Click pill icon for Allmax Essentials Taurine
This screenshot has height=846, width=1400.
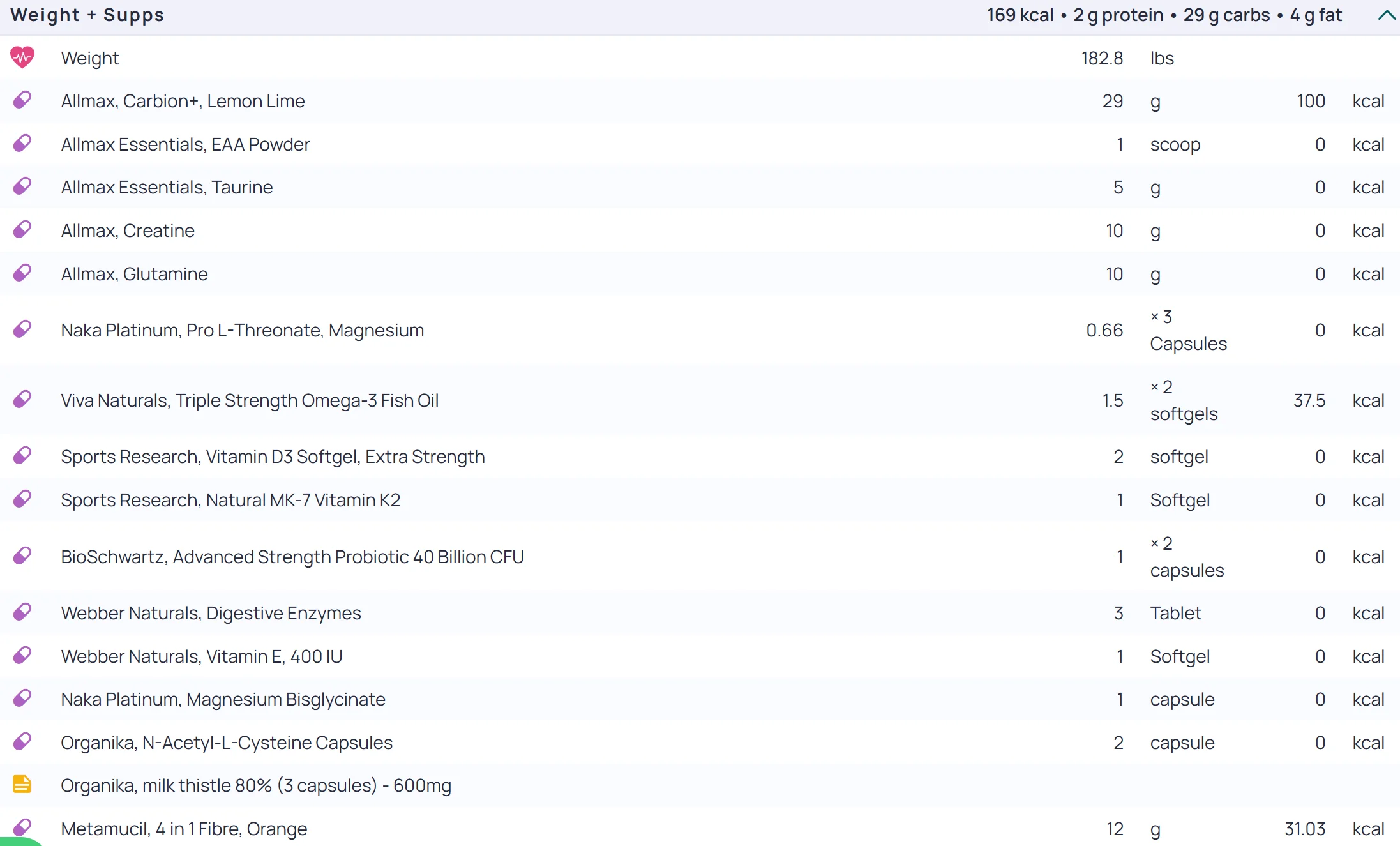pyautogui.click(x=22, y=186)
